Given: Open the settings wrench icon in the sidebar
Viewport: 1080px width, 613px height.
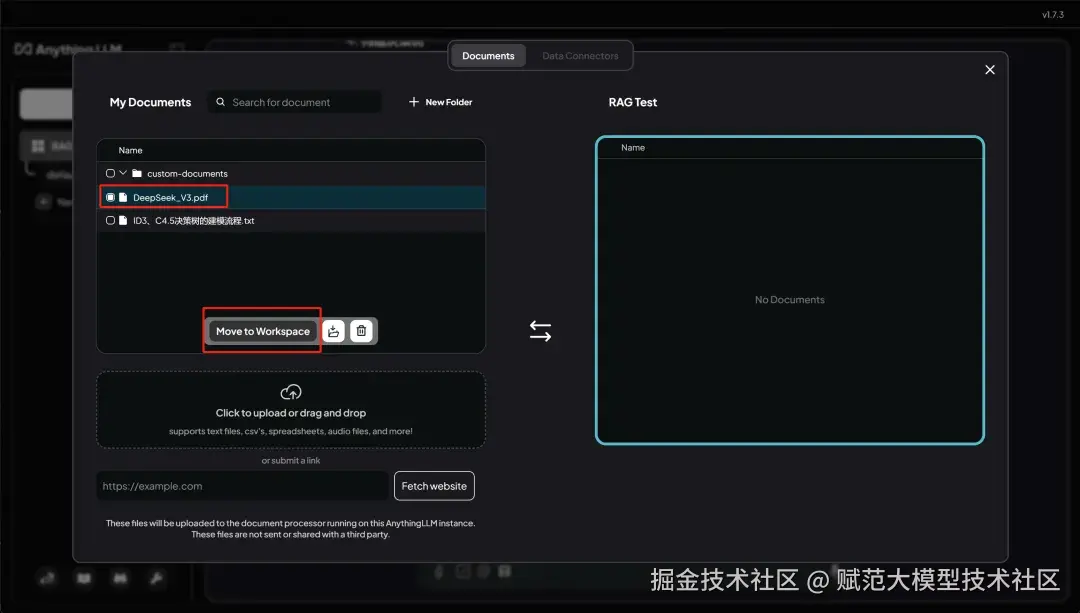Looking at the screenshot, I should (x=156, y=579).
